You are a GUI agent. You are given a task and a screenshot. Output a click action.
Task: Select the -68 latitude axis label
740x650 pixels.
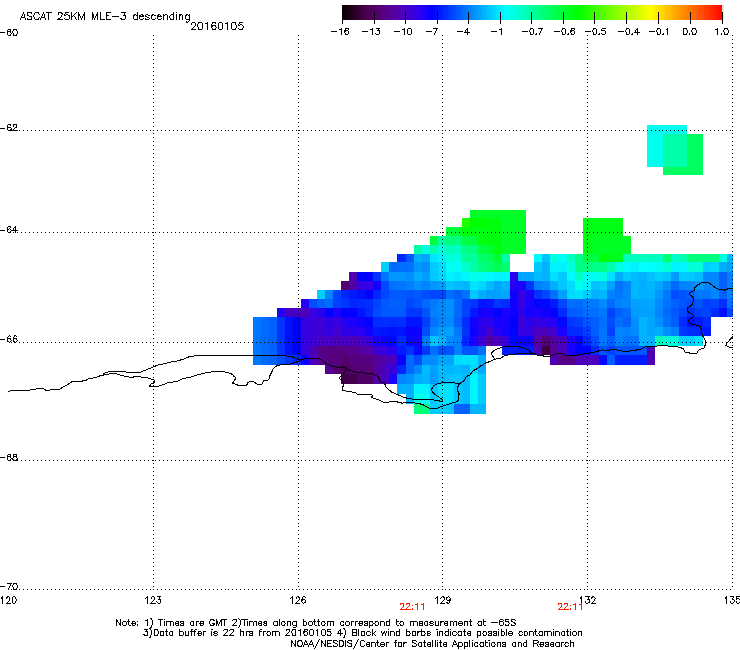[x=9, y=458]
